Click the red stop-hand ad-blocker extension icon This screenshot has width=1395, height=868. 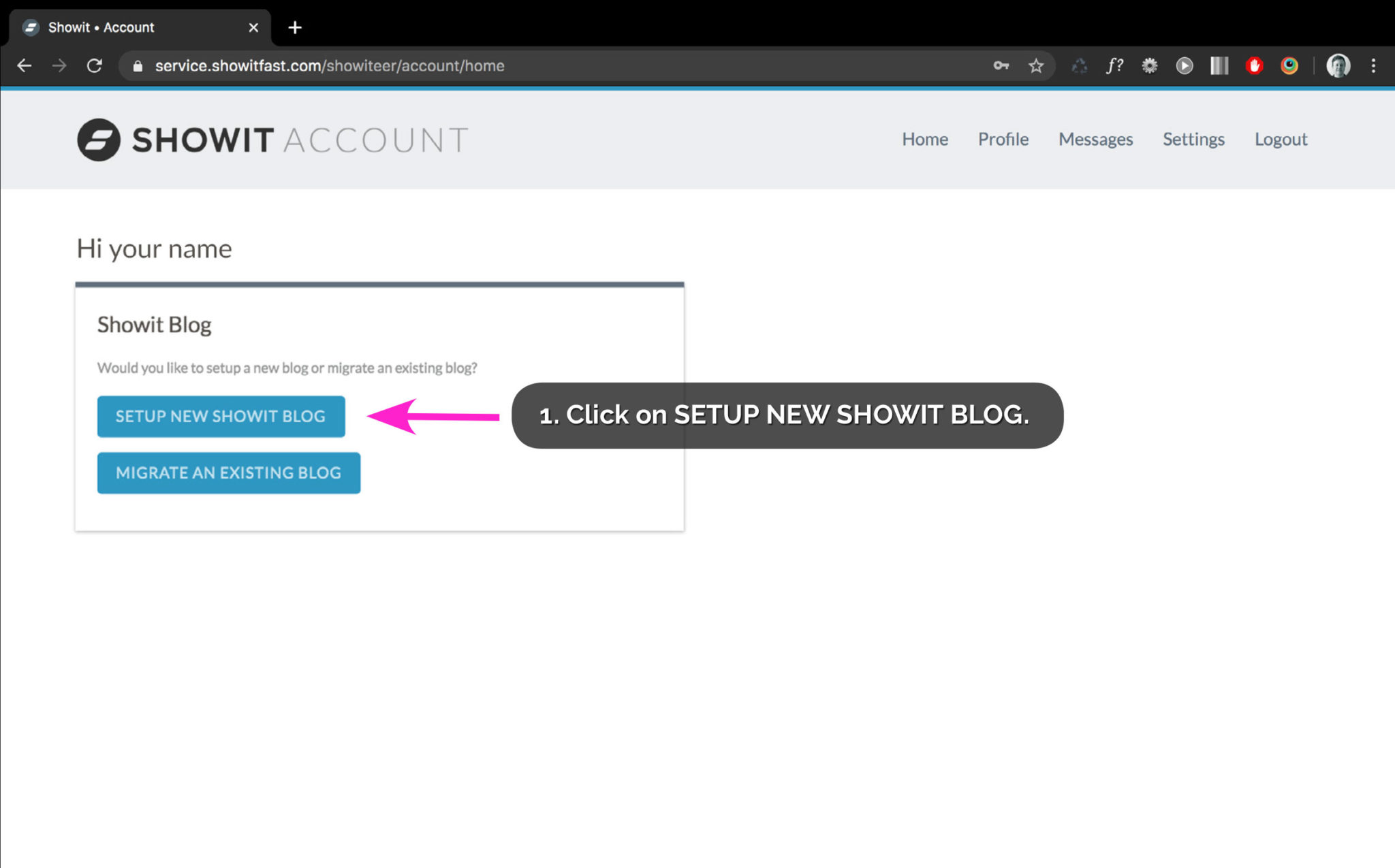(x=1254, y=65)
